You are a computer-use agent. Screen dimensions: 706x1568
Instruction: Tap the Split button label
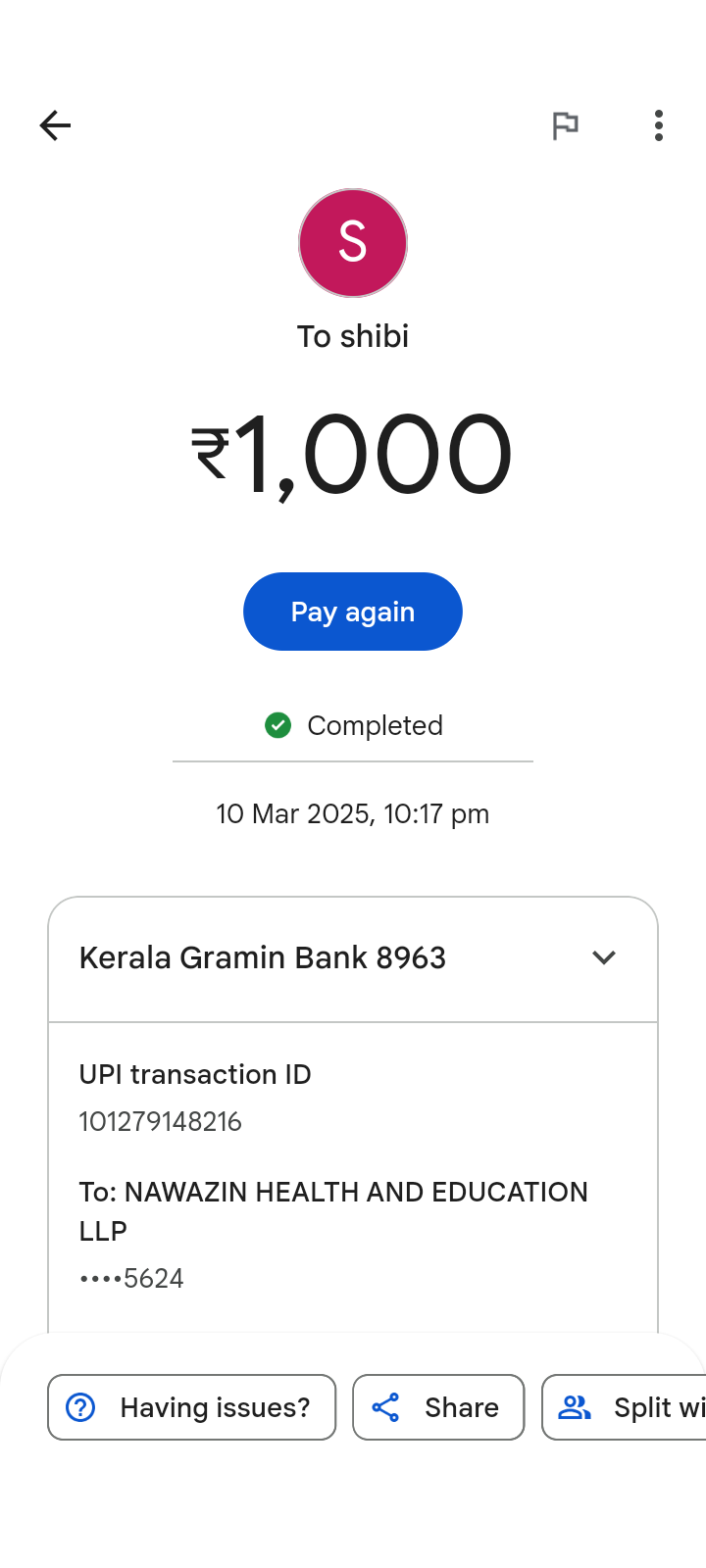click(659, 1407)
